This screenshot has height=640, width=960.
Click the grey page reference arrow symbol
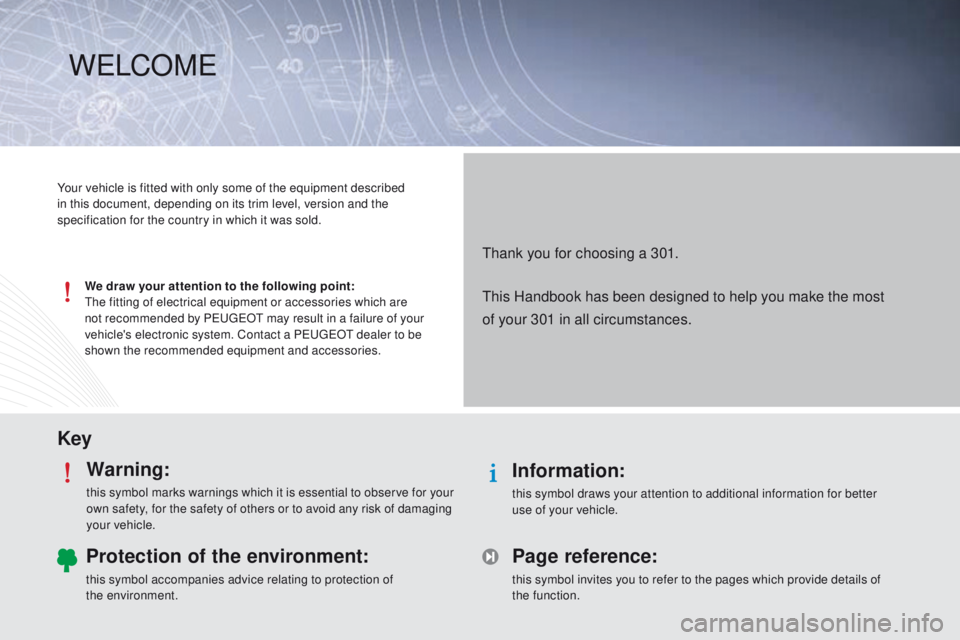pos(490,557)
